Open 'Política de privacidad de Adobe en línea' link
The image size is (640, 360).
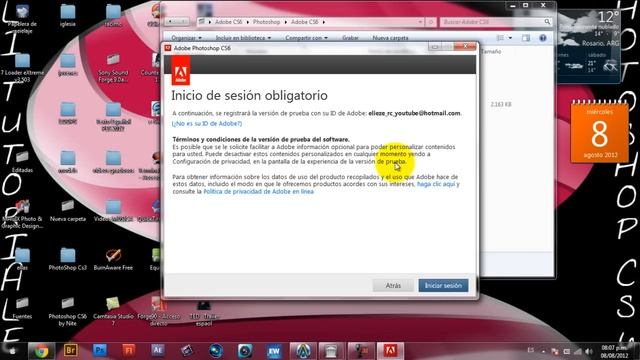[258, 191]
